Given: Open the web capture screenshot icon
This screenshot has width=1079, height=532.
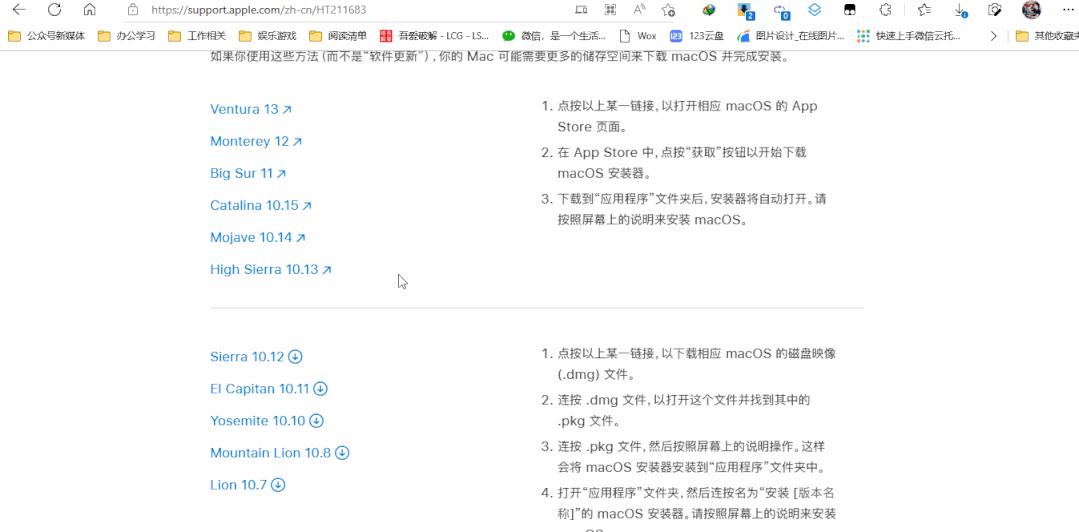Looking at the screenshot, I should point(994,10).
